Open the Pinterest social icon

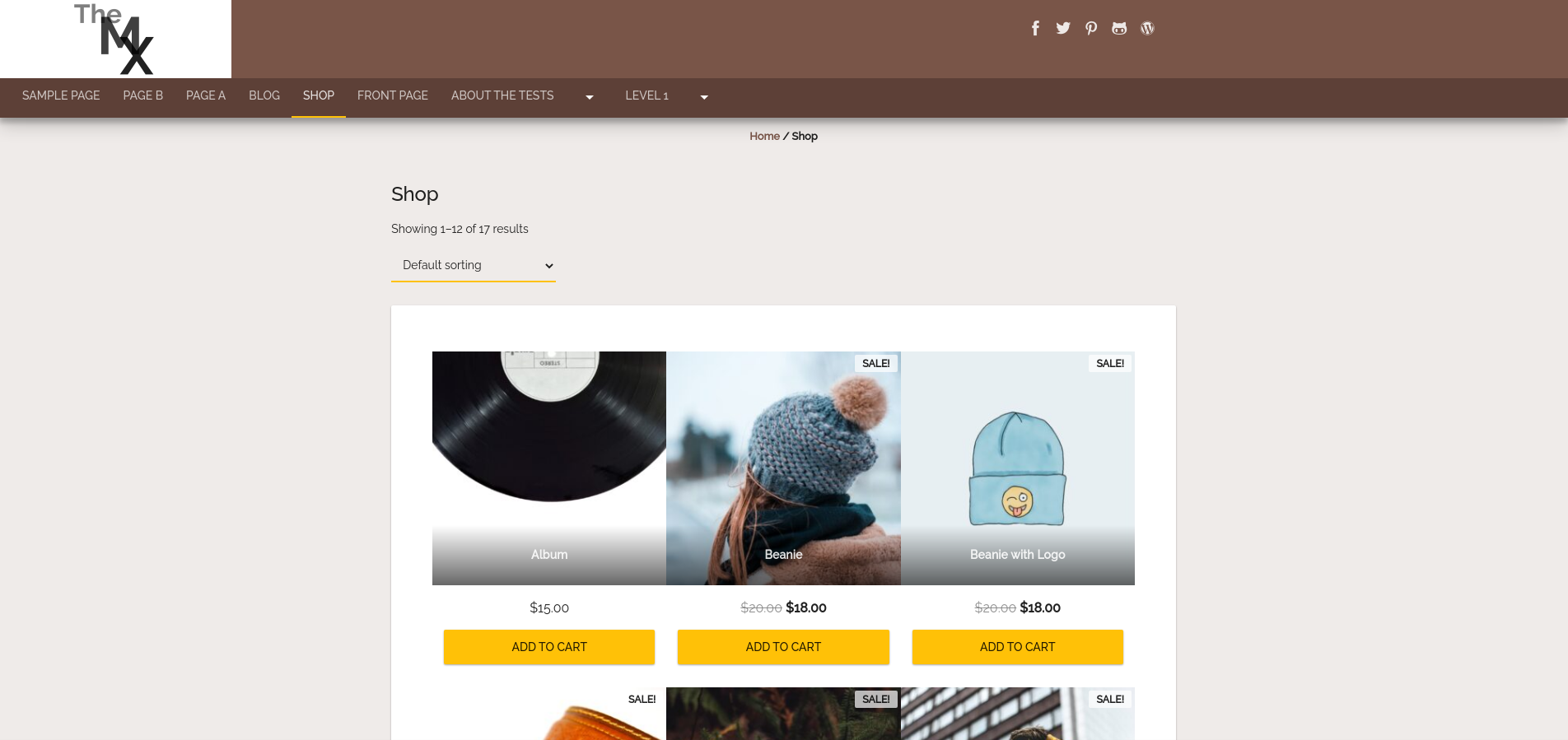[x=1091, y=28]
